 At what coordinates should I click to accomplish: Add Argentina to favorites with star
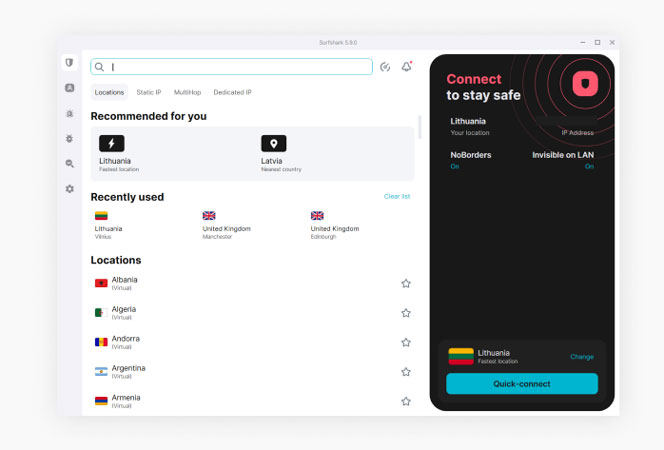click(x=406, y=372)
